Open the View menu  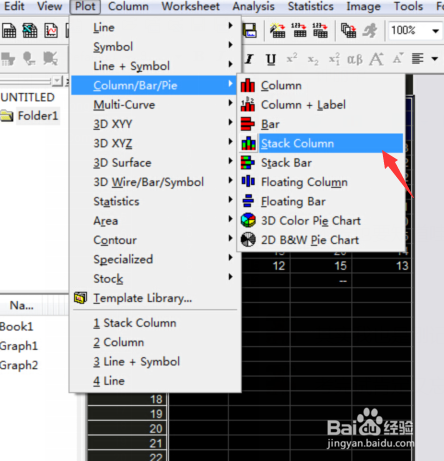tap(49, 6)
